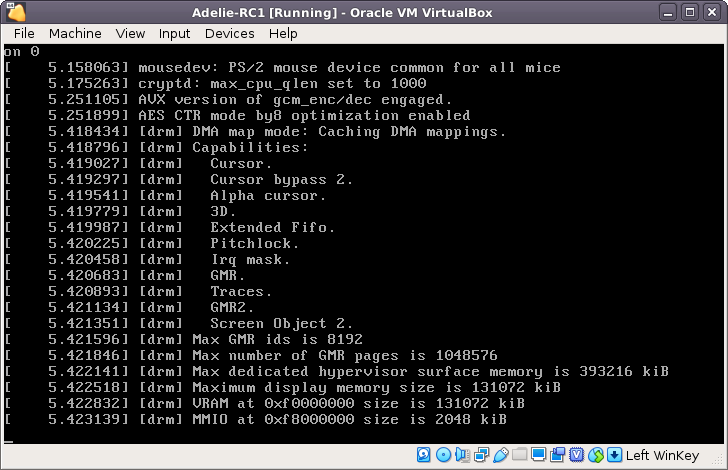Click the 'Max dedicated hypervisor surface memory' line

336,371
